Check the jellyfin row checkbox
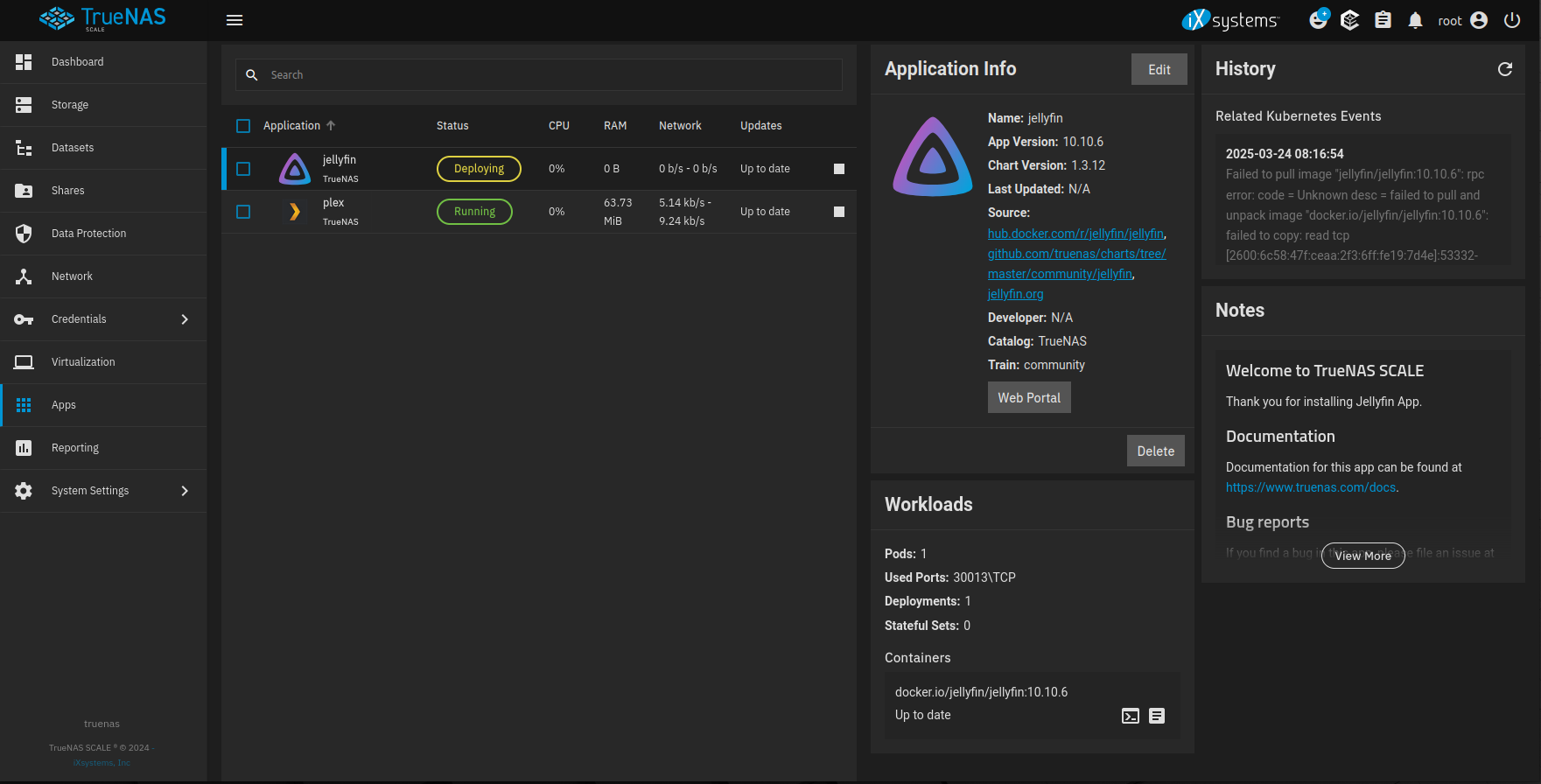This screenshot has width=1541, height=784. (243, 169)
